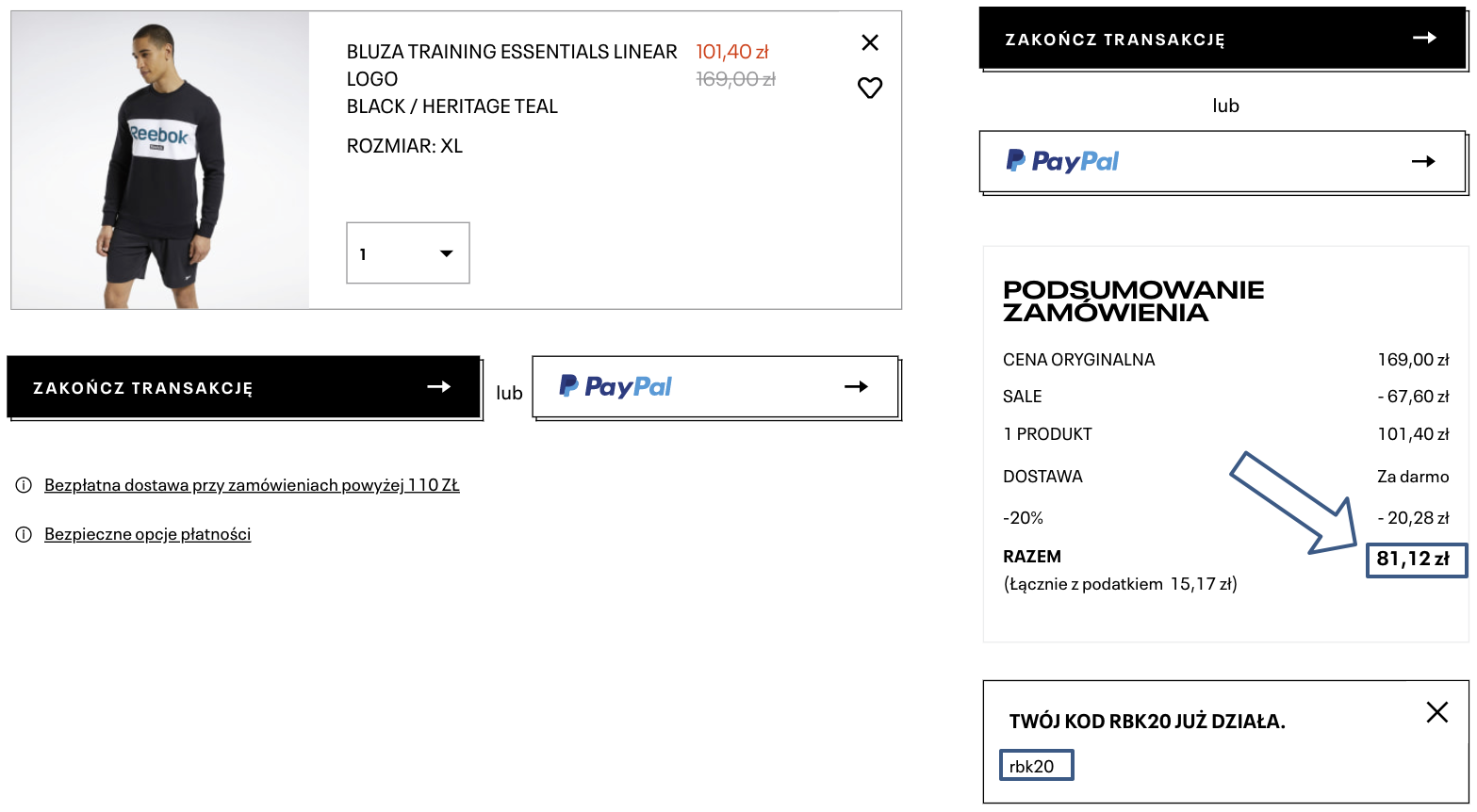Open the quantity dropdown showing 1

point(407,253)
